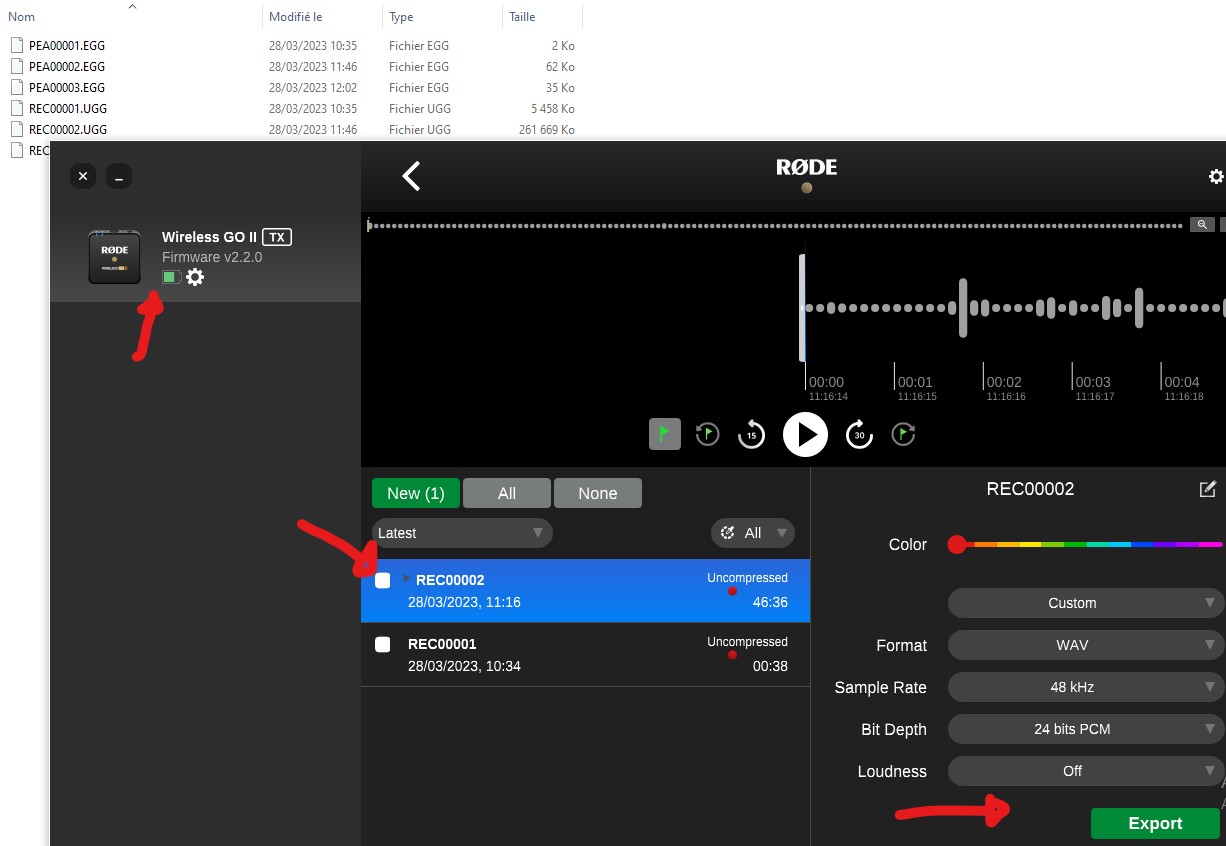This screenshot has width=1226, height=846.
Task: Jump to the previous marker
Action: (x=708, y=434)
